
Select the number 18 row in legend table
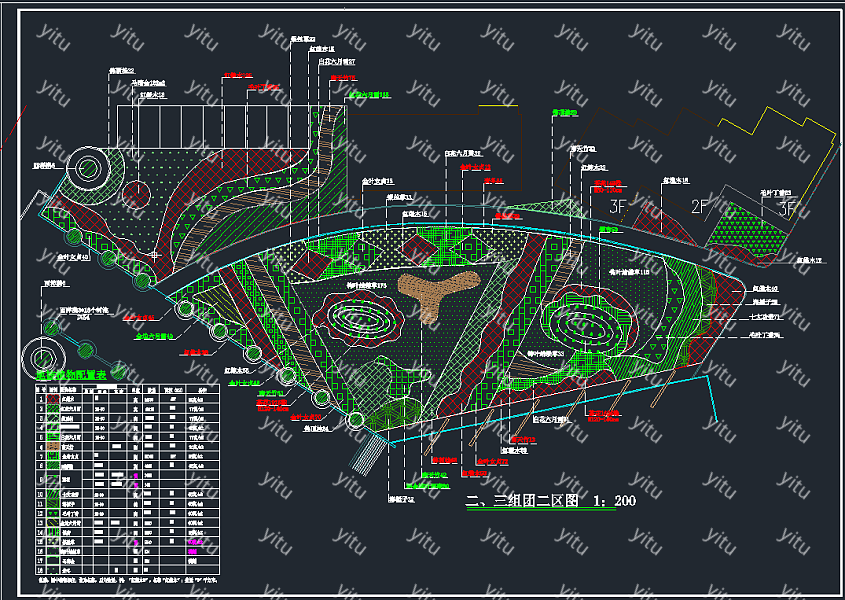(127, 570)
